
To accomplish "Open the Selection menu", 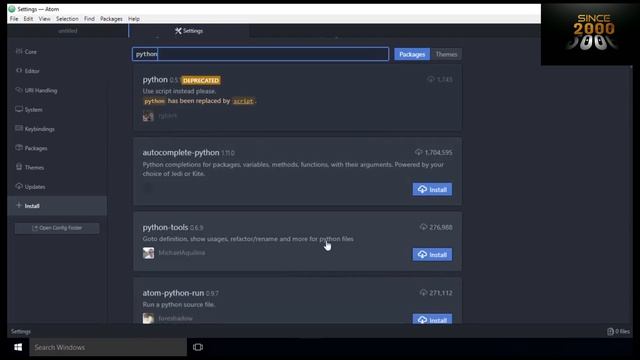I will (x=67, y=19).
